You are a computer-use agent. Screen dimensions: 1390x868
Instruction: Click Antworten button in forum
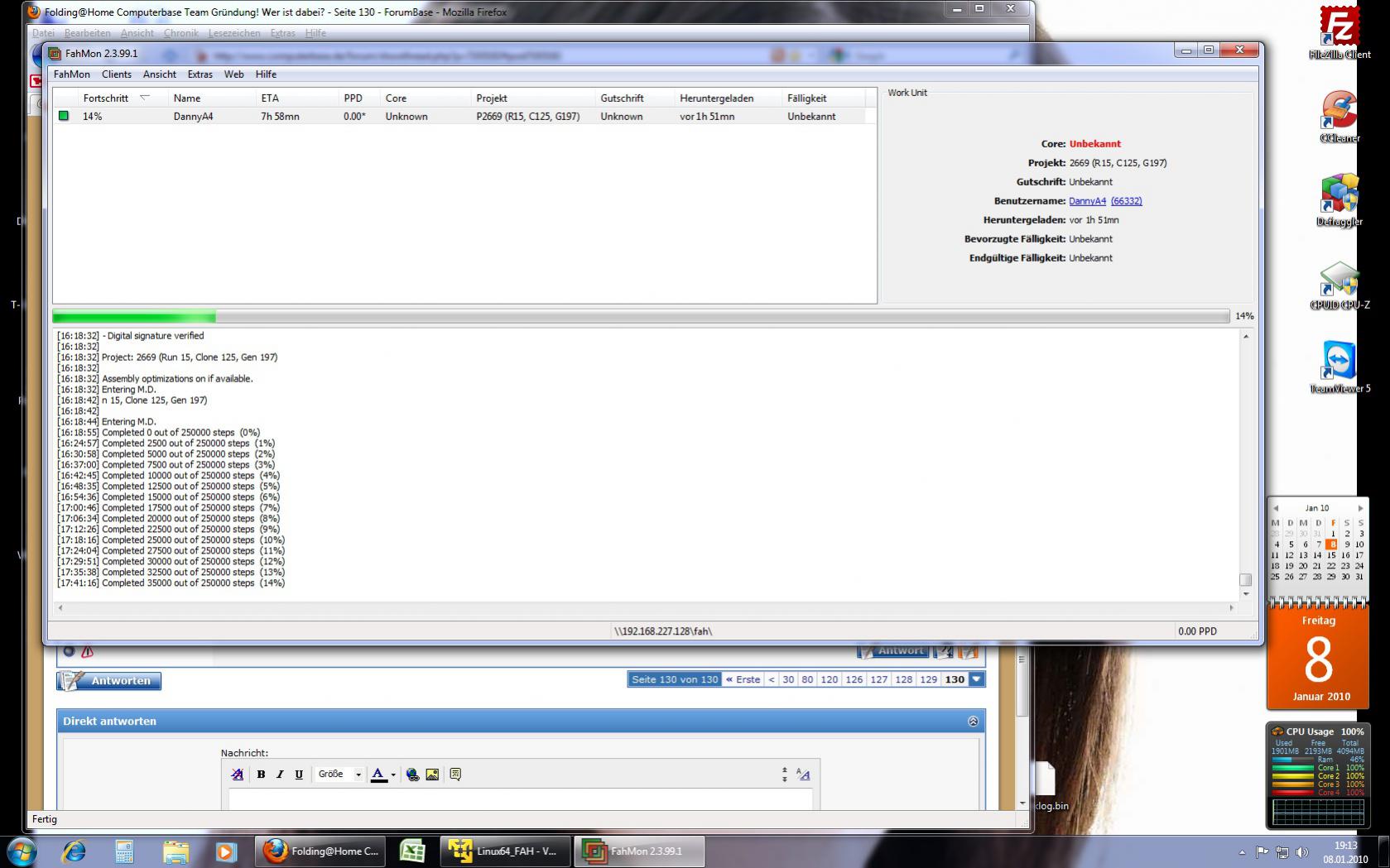pos(109,681)
